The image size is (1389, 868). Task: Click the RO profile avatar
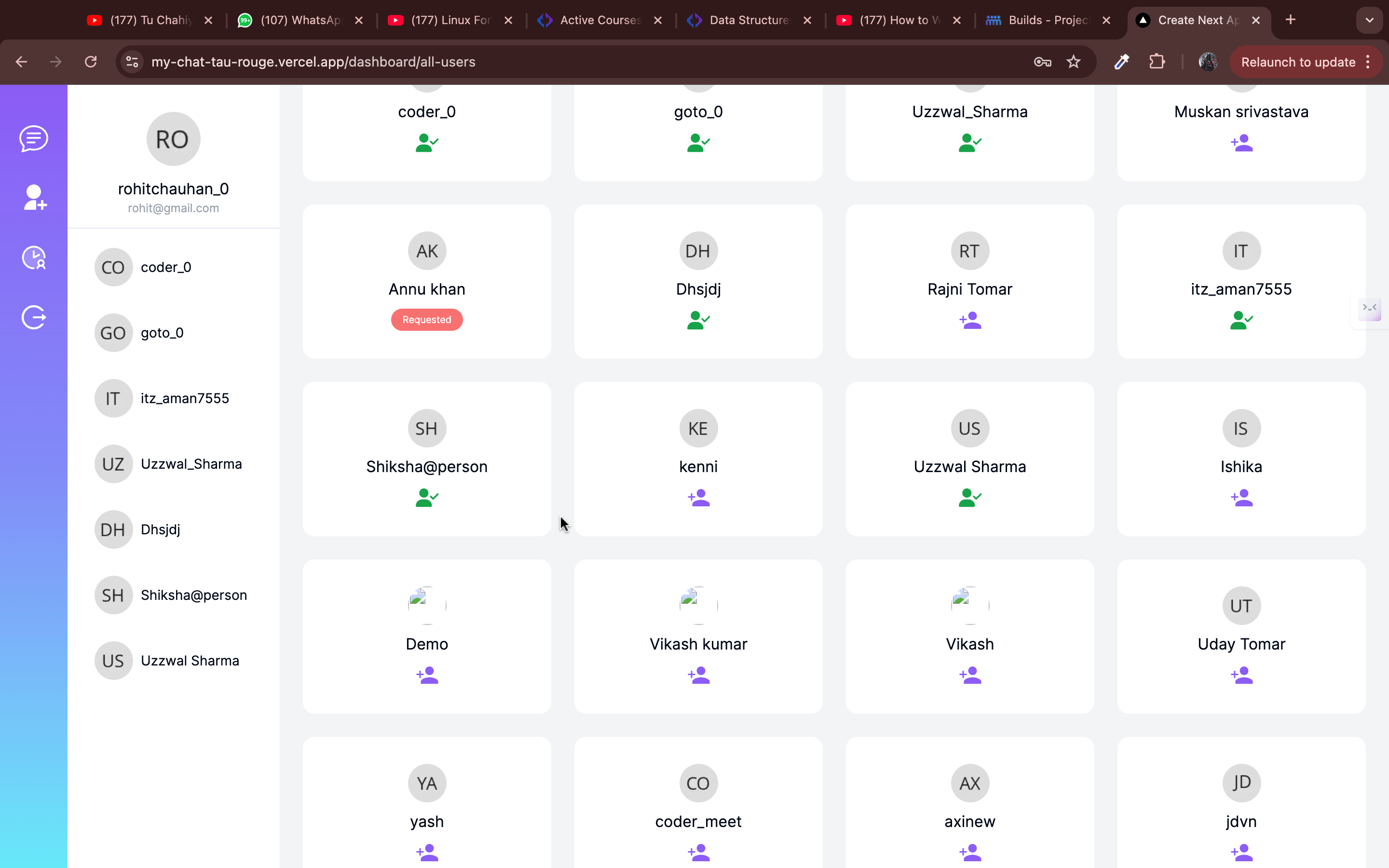coord(173,139)
